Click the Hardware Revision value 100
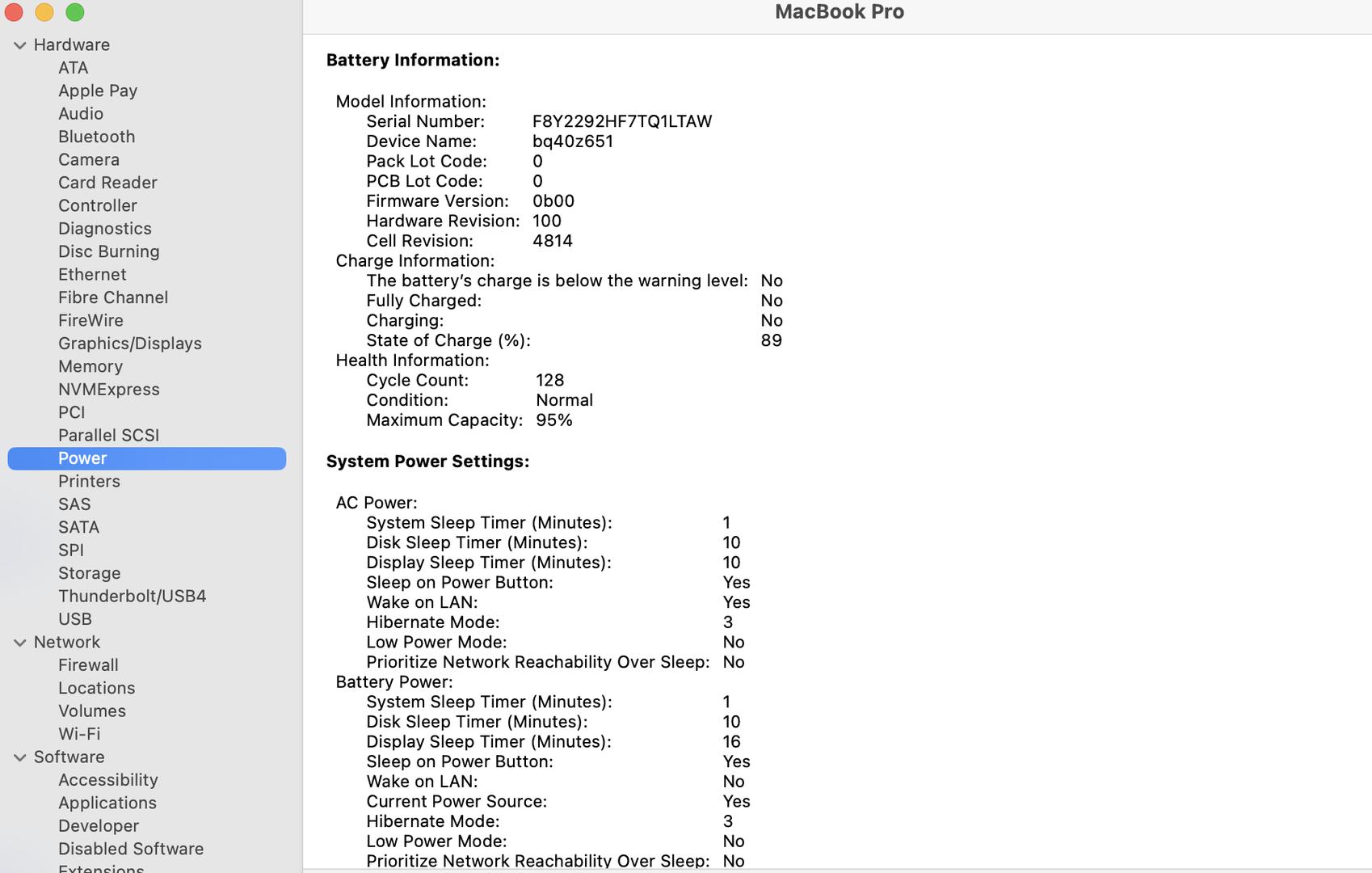This screenshot has width=1372, height=873. point(547,221)
